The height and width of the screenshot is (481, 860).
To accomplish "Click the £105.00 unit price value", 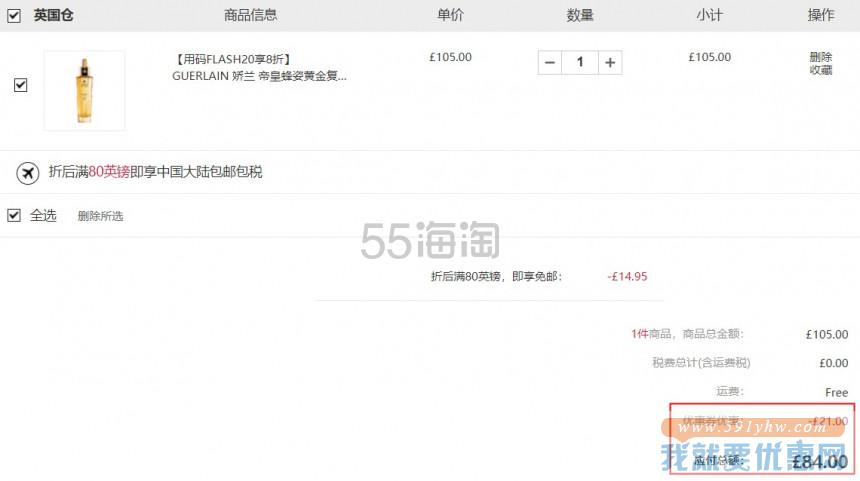I will coord(450,57).
